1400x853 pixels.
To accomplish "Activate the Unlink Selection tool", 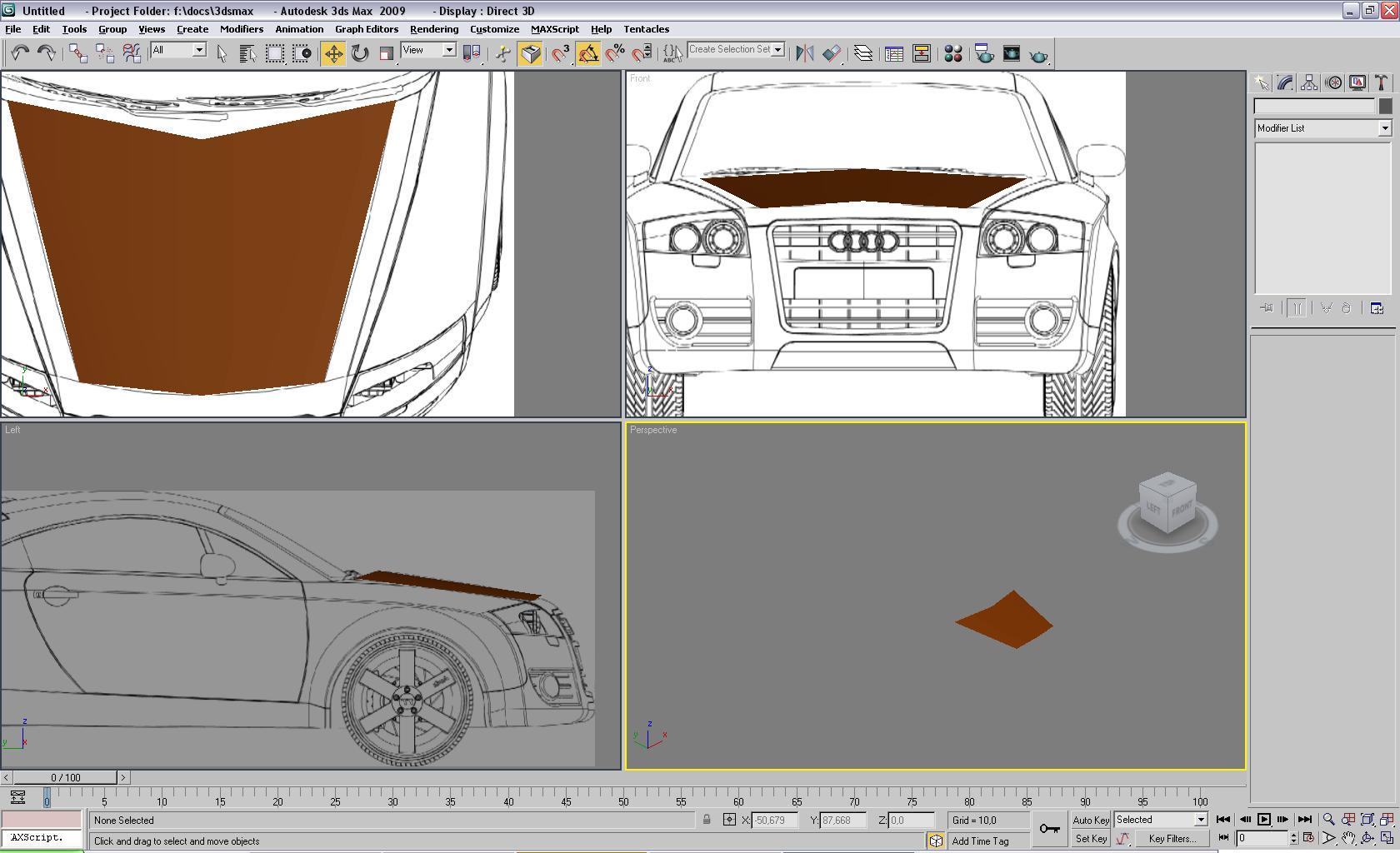I will [x=105, y=53].
